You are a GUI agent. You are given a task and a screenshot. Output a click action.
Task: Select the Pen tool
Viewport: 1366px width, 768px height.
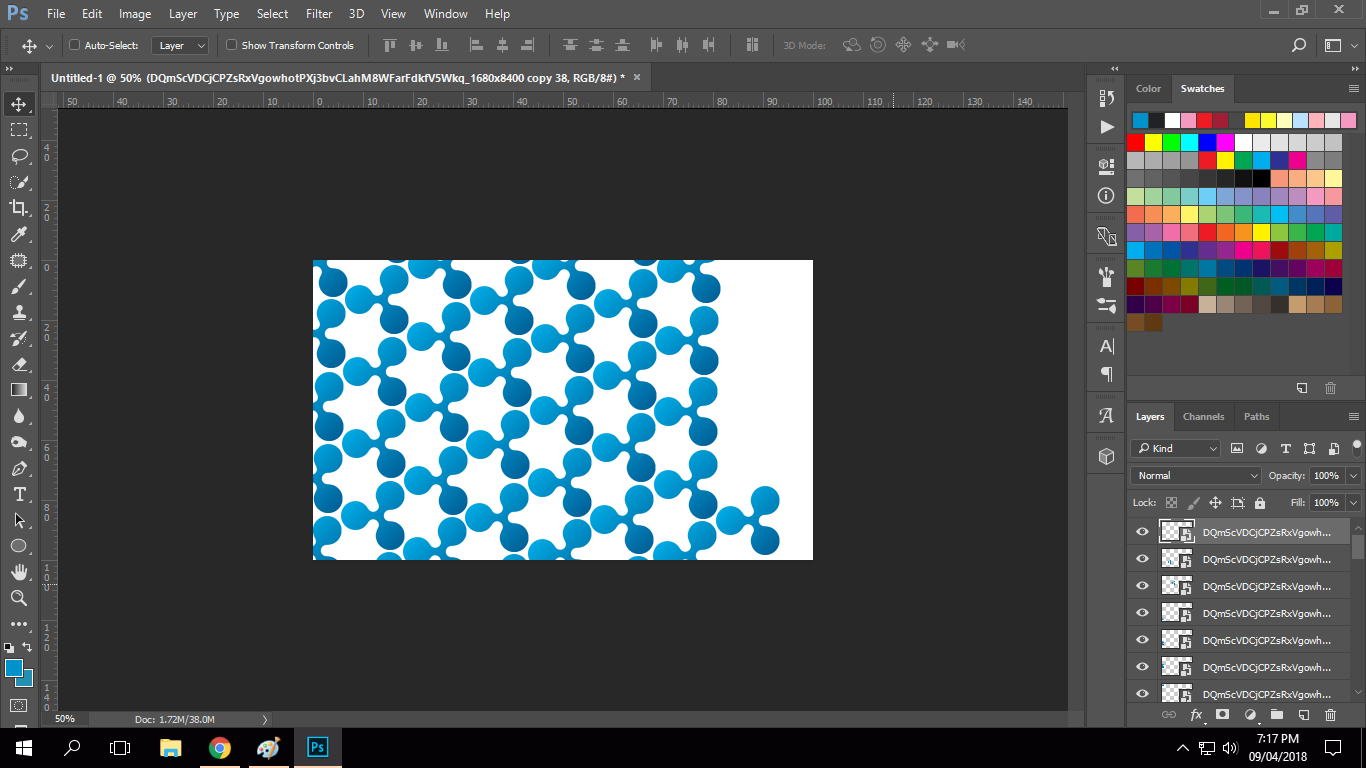19,468
